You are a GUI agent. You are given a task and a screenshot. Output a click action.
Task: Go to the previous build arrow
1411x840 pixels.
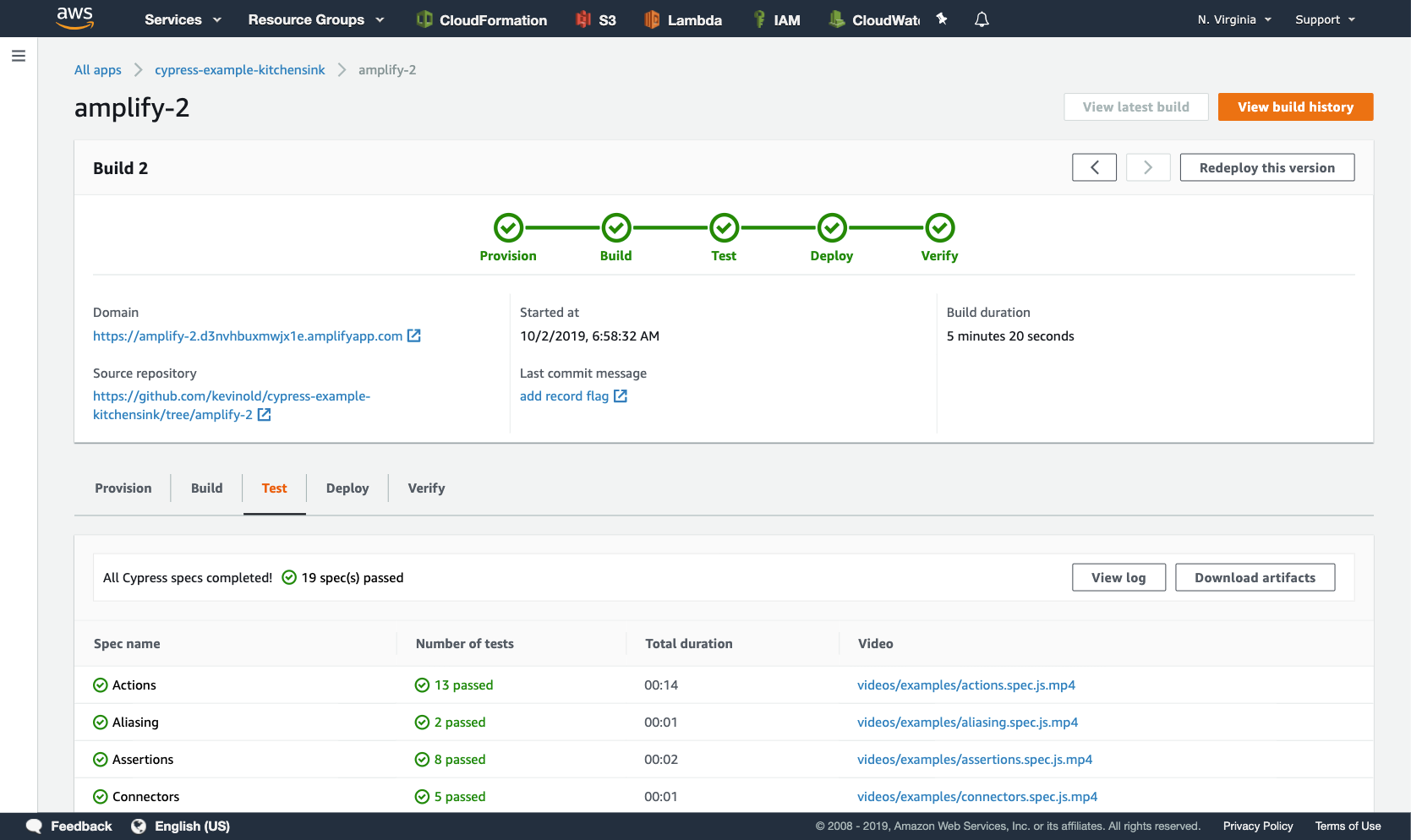click(x=1095, y=167)
